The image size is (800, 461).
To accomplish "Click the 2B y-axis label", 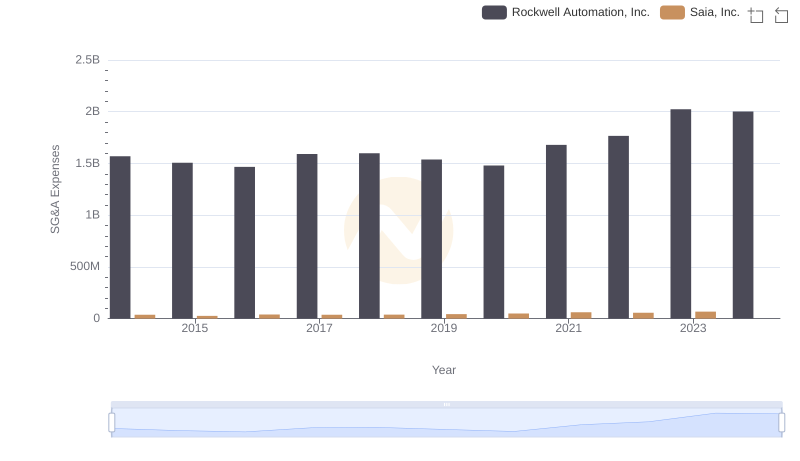I will [x=92, y=112].
